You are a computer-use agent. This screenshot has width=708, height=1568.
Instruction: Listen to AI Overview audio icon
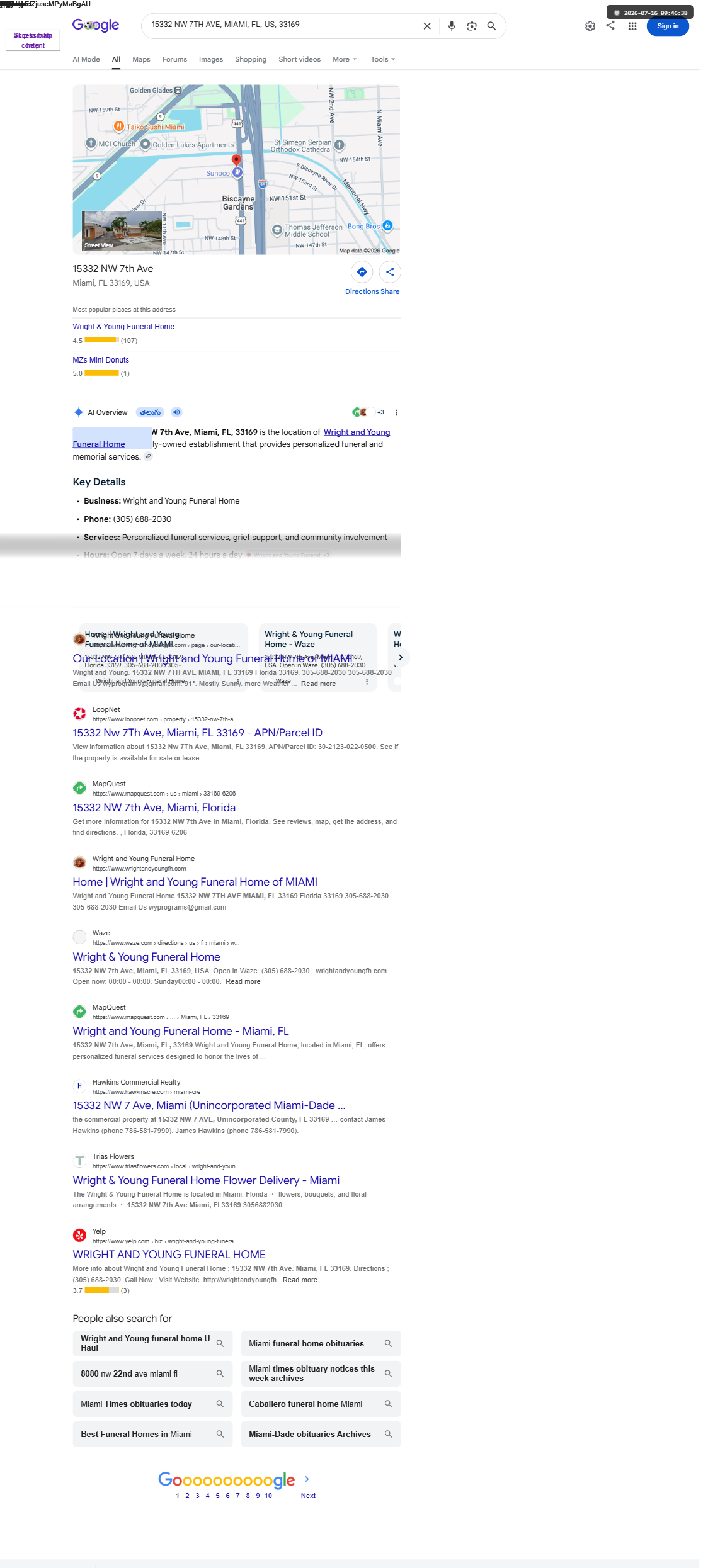[x=177, y=412]
